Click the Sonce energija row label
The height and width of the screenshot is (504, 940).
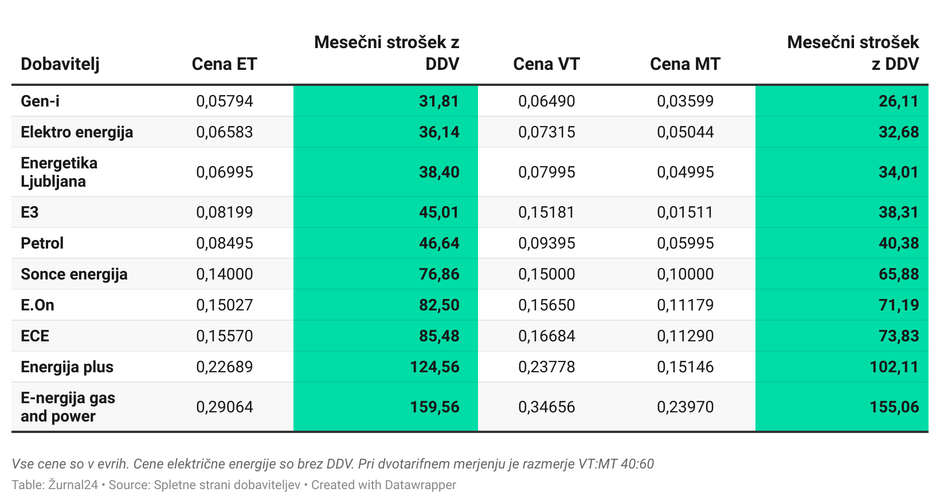pyautogui.click(x=74, y=274)
